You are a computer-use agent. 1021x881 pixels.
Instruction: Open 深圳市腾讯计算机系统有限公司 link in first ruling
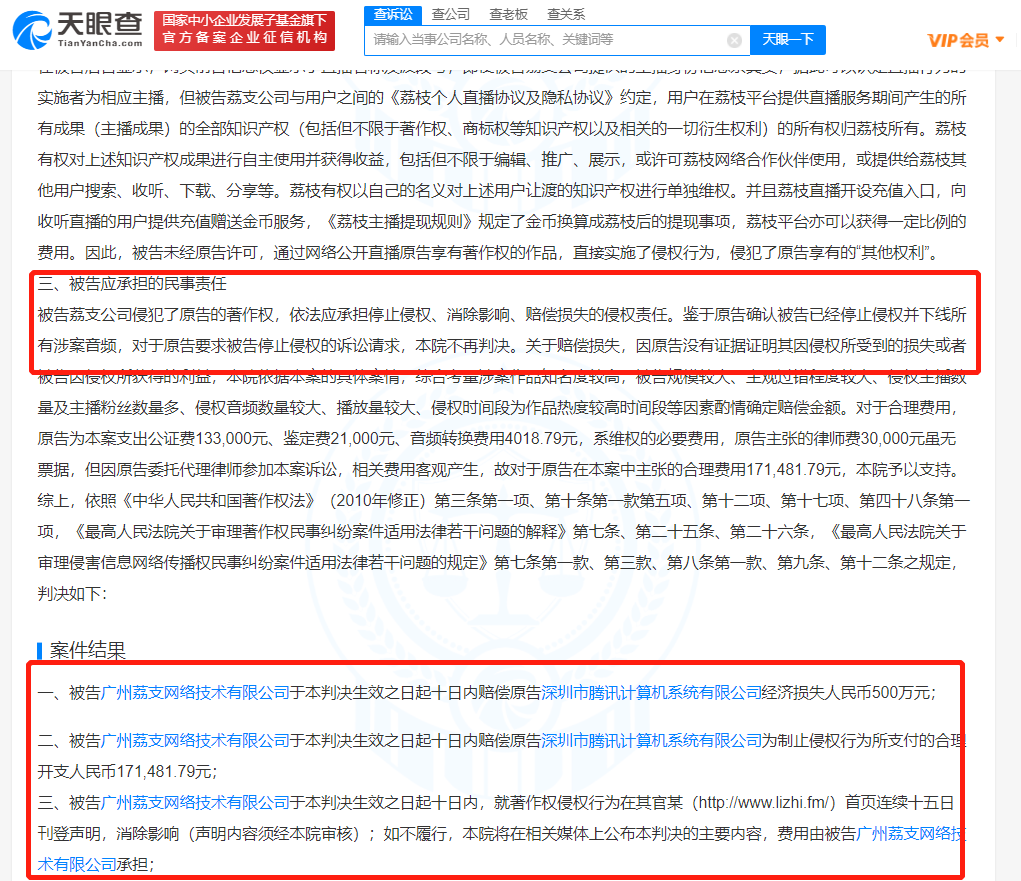(x=651, y=692)
